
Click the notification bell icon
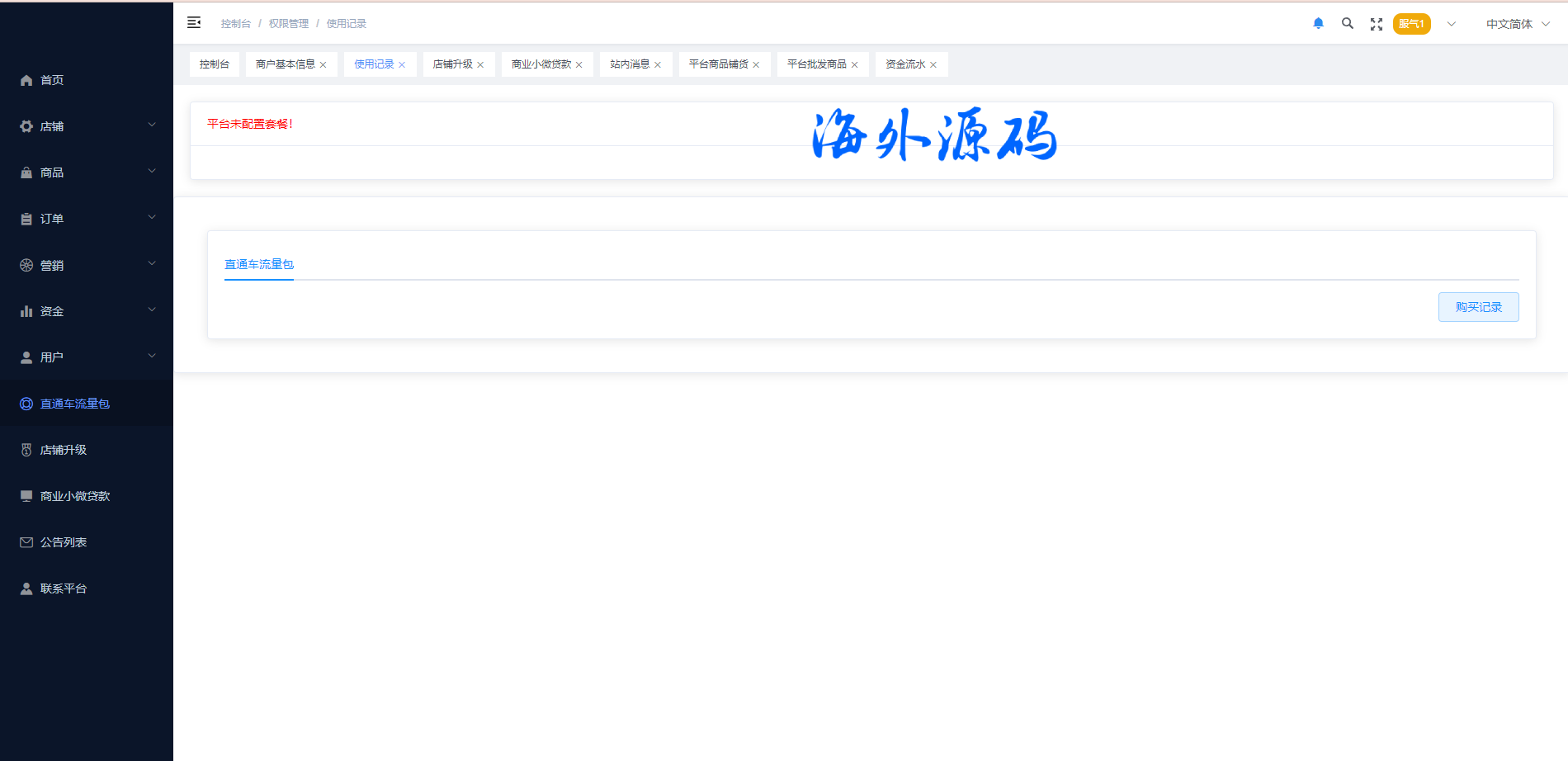click(1318, 24)
